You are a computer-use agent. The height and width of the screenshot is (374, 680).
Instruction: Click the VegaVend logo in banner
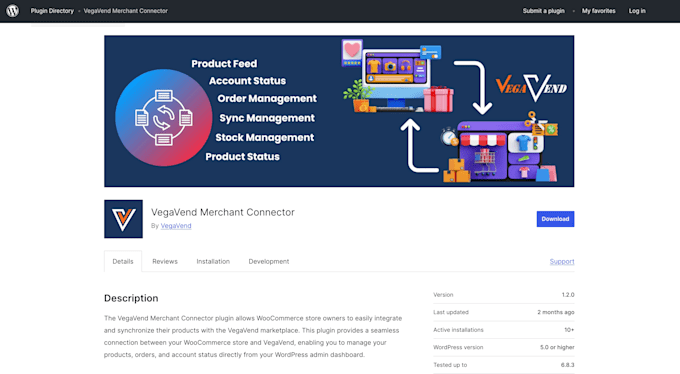tap(531, 87)
